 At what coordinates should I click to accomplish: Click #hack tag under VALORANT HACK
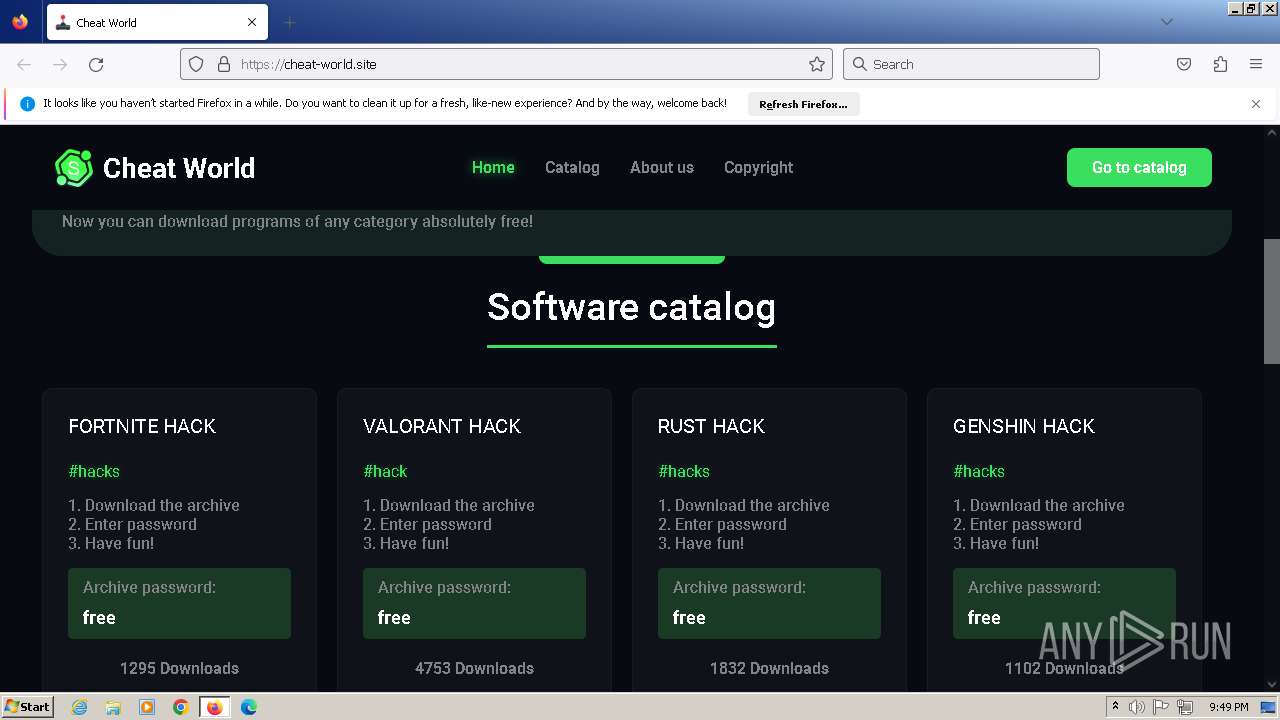click(x=385, y=471)
